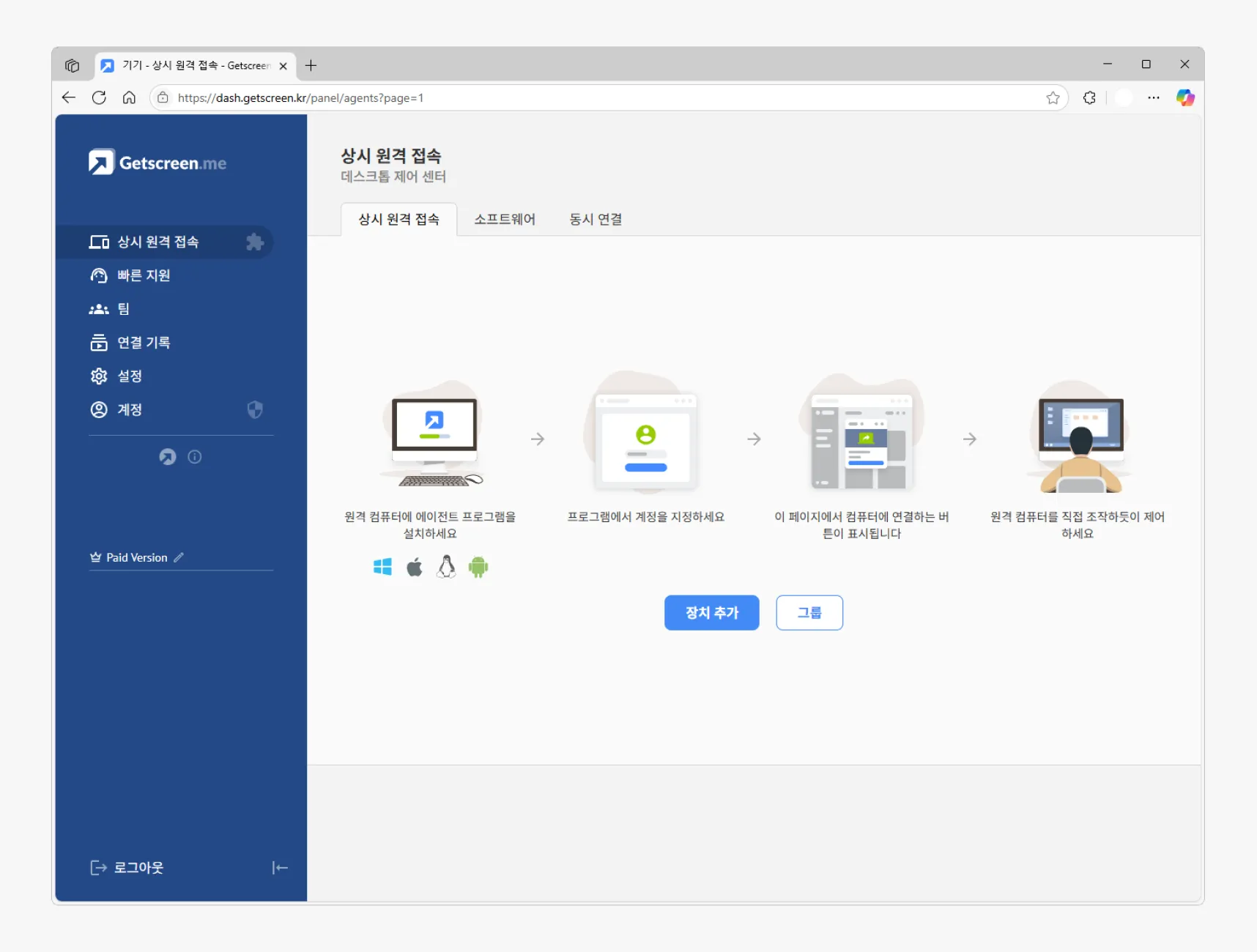The image size is (1257, 952).
Task: Click the puzzle piece icon in sidebar
Action: 254,242
